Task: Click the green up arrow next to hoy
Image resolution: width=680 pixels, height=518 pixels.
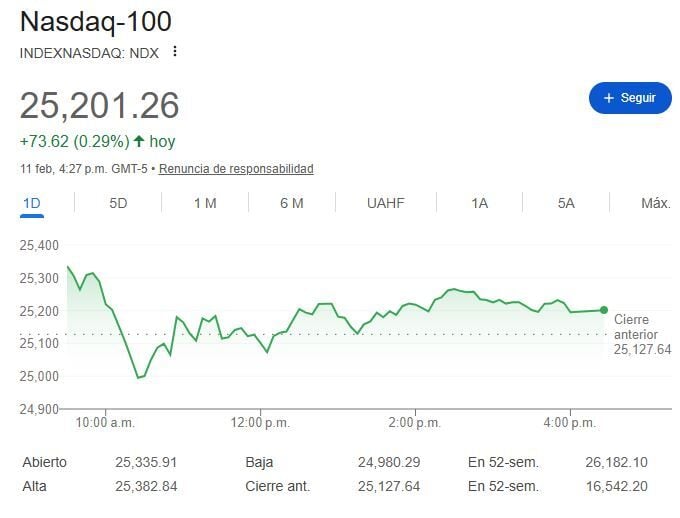Action: (x=139, y=141)
